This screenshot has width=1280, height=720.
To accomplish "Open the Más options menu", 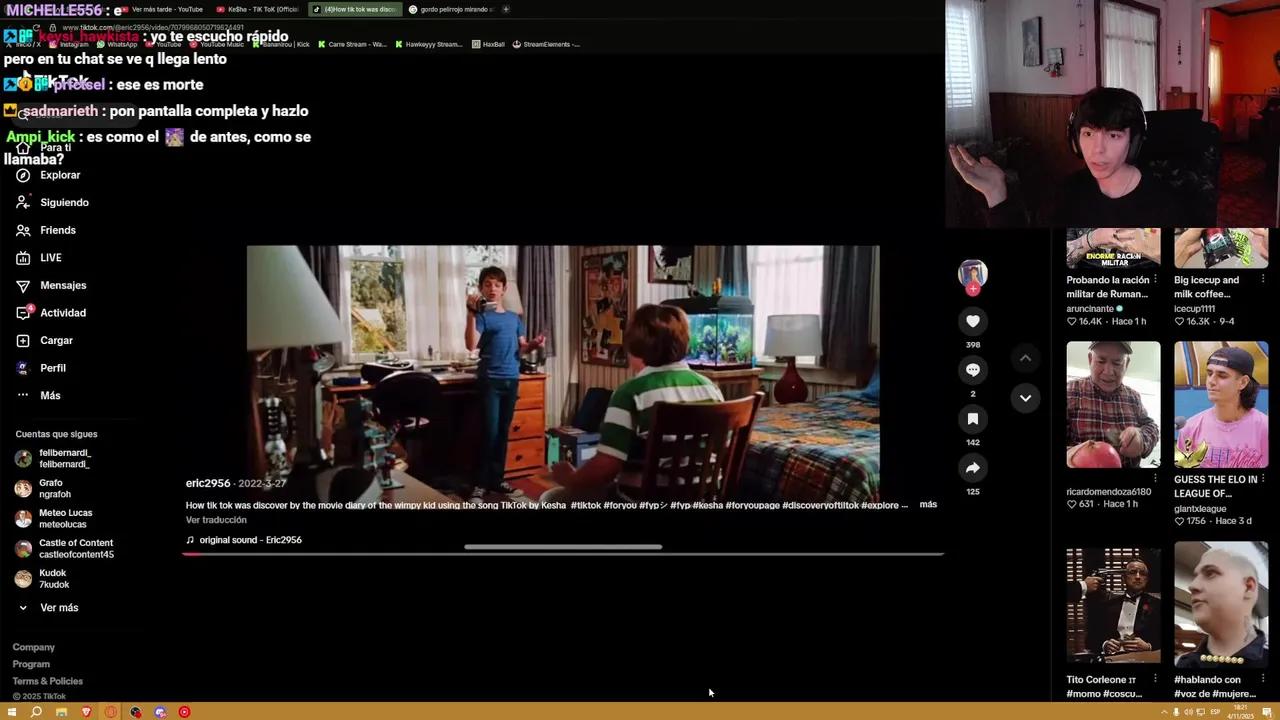I will tap(38, 395).
